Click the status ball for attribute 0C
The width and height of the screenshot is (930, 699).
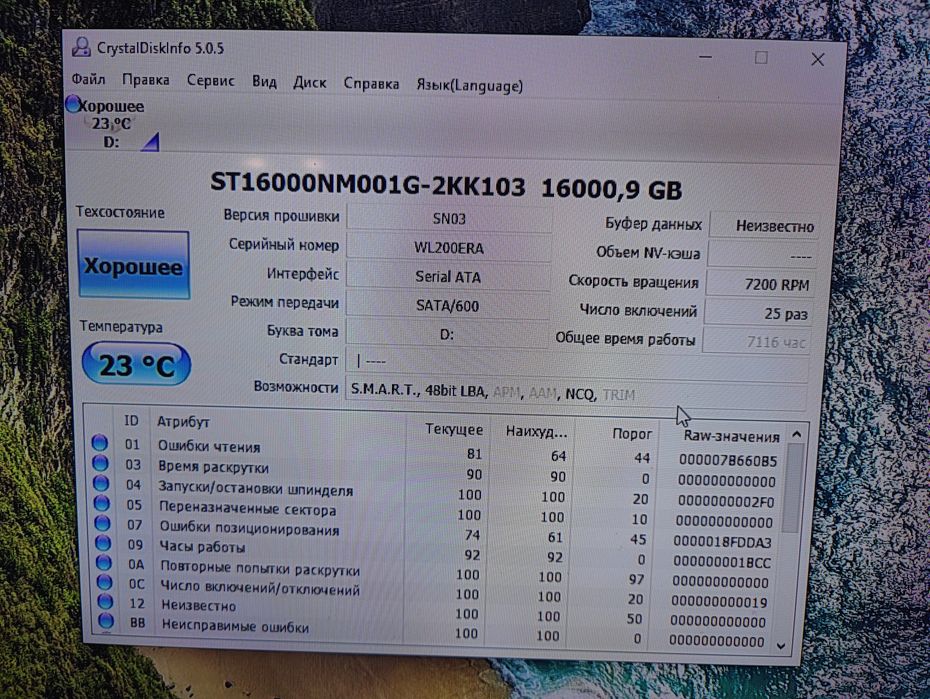coord(104,582)
